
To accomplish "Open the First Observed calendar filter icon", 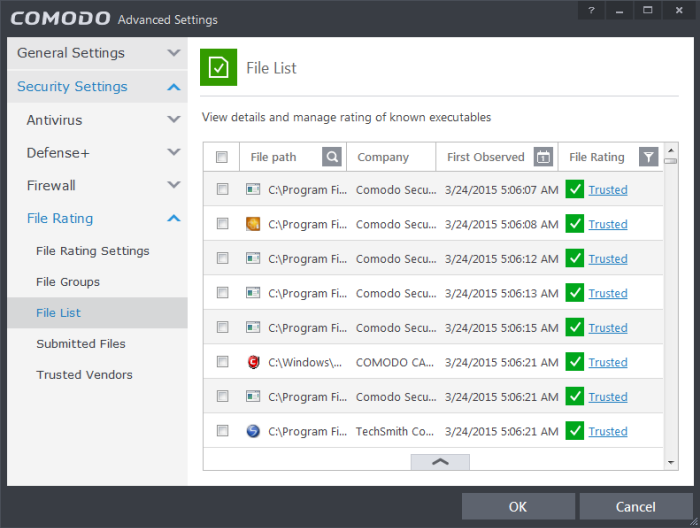I will [543, 157].
